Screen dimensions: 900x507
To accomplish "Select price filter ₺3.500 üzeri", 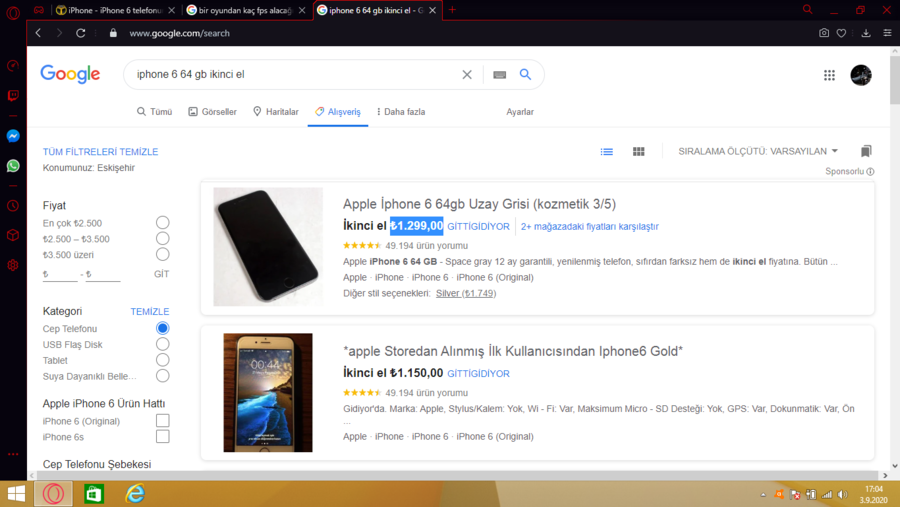I will pos(162,254).
